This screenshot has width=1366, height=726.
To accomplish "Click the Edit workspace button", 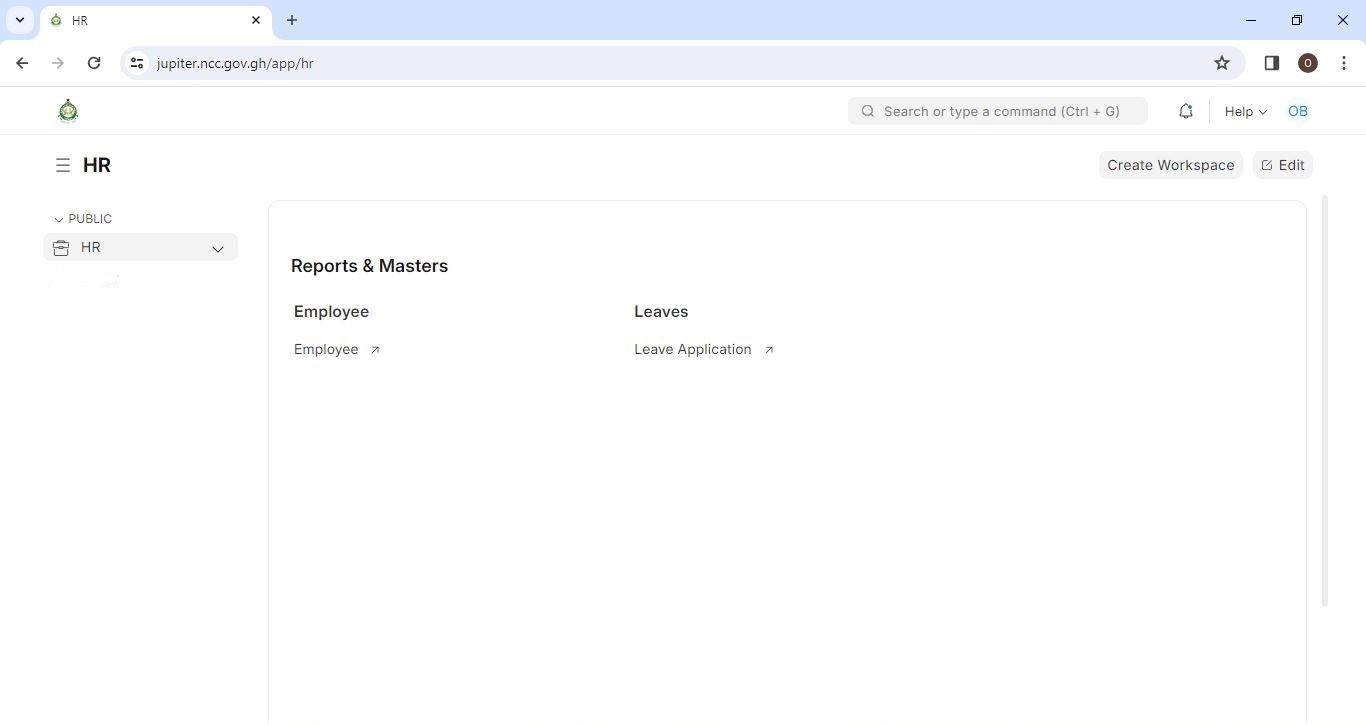I will [x=1282, y=165].
